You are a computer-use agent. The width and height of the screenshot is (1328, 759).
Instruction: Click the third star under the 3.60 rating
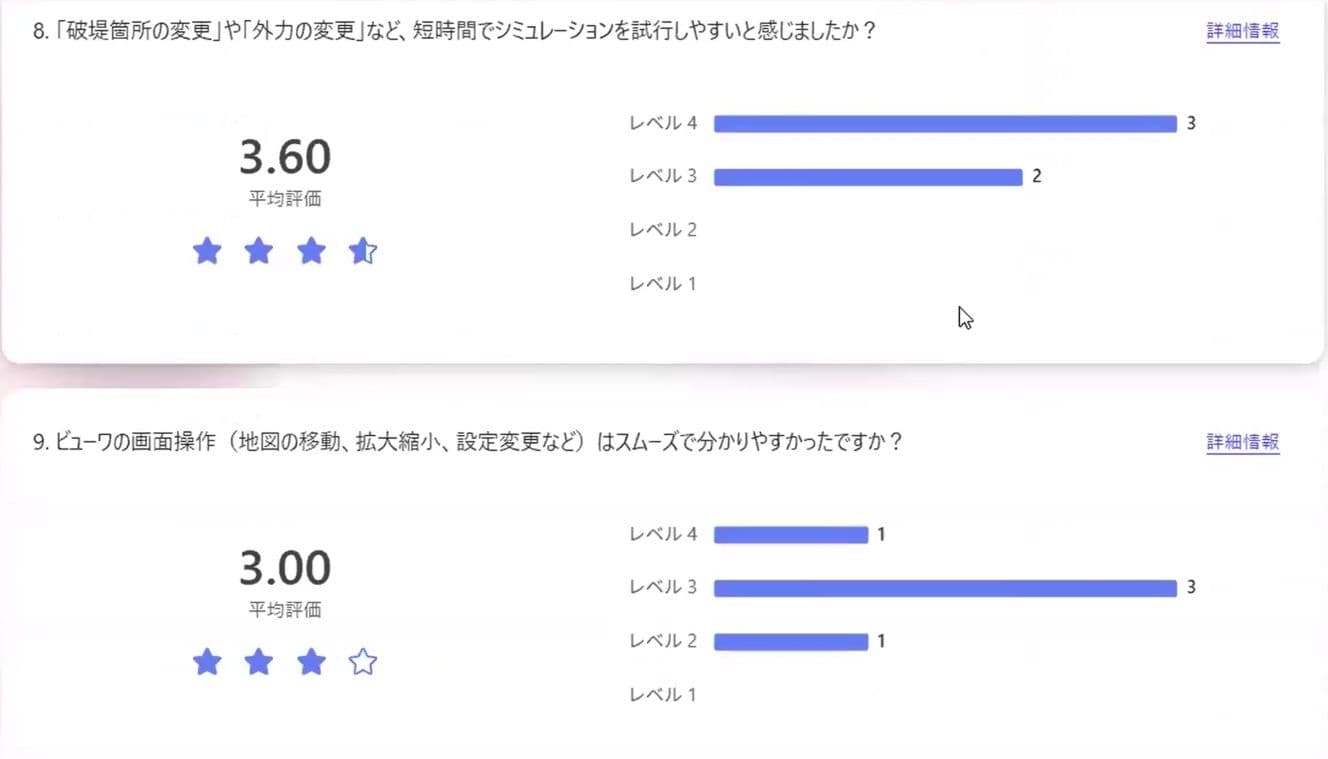312,251
